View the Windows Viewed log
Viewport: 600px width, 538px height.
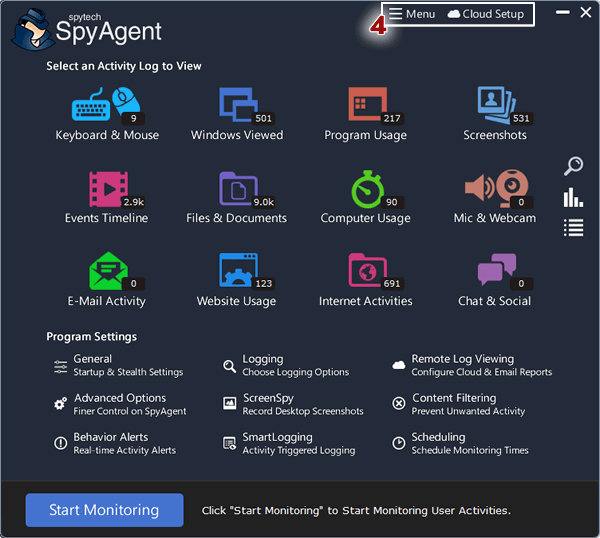point(237,106)
